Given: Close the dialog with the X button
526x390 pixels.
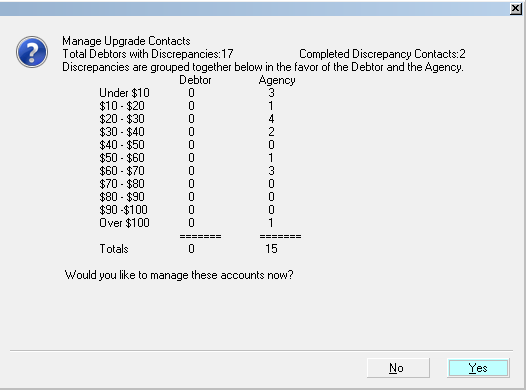Looking at the screenshot, I should tap(515, 9).
